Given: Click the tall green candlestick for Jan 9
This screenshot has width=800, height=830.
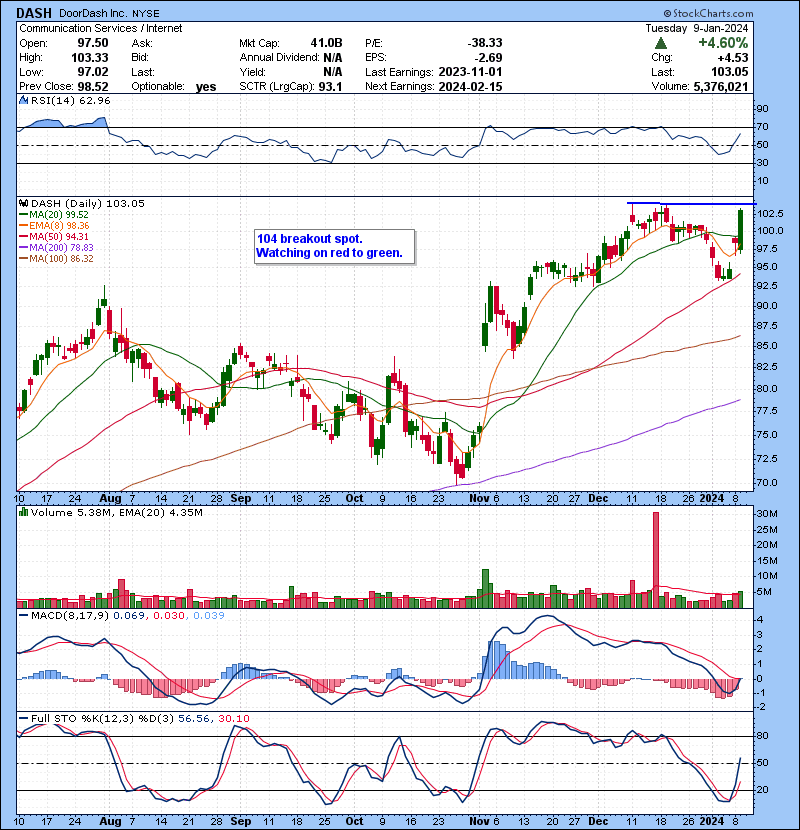Looking at the screenshot, I should [741, 230].
